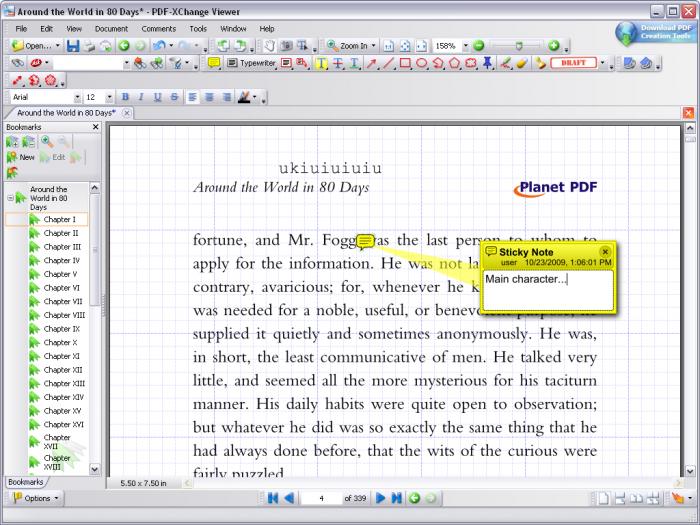Open the zoom percentage dropdown showing 158%
The height and width of the screenshot is (525, 700).
pos(464,46)
